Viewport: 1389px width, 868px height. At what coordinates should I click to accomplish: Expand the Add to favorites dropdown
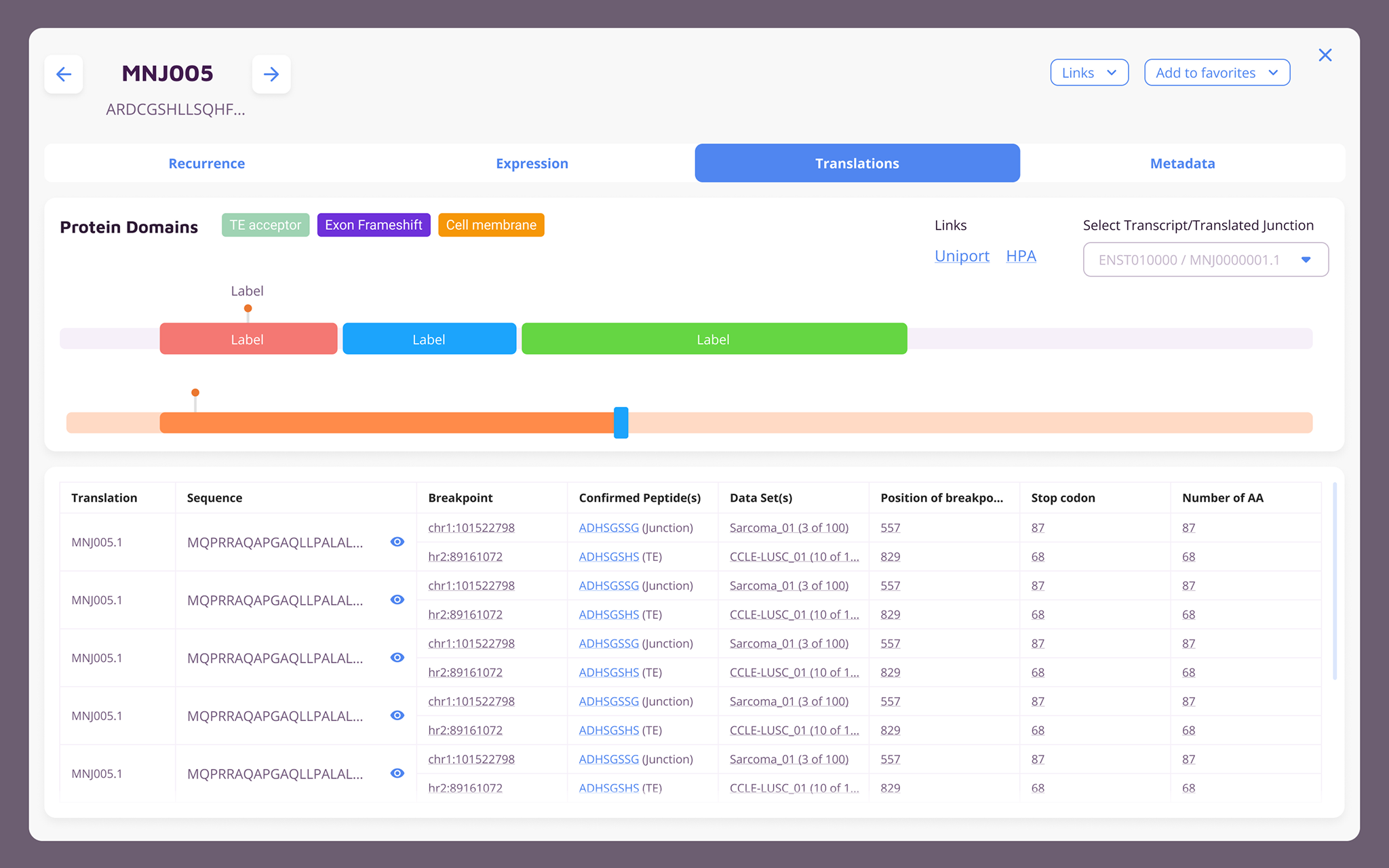tap(1217, 73)
